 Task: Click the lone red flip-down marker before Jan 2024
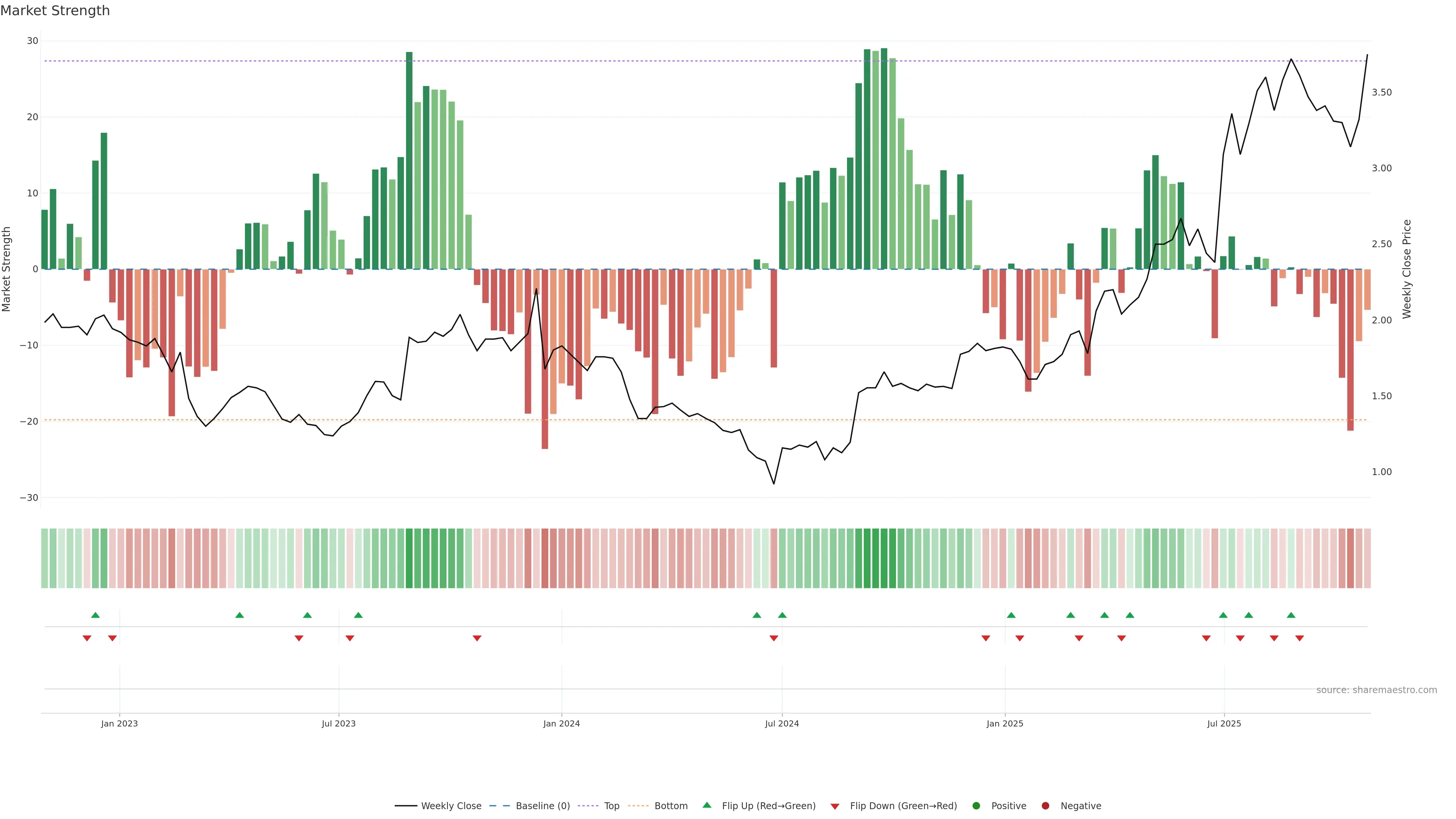click(x=477, y=638)
